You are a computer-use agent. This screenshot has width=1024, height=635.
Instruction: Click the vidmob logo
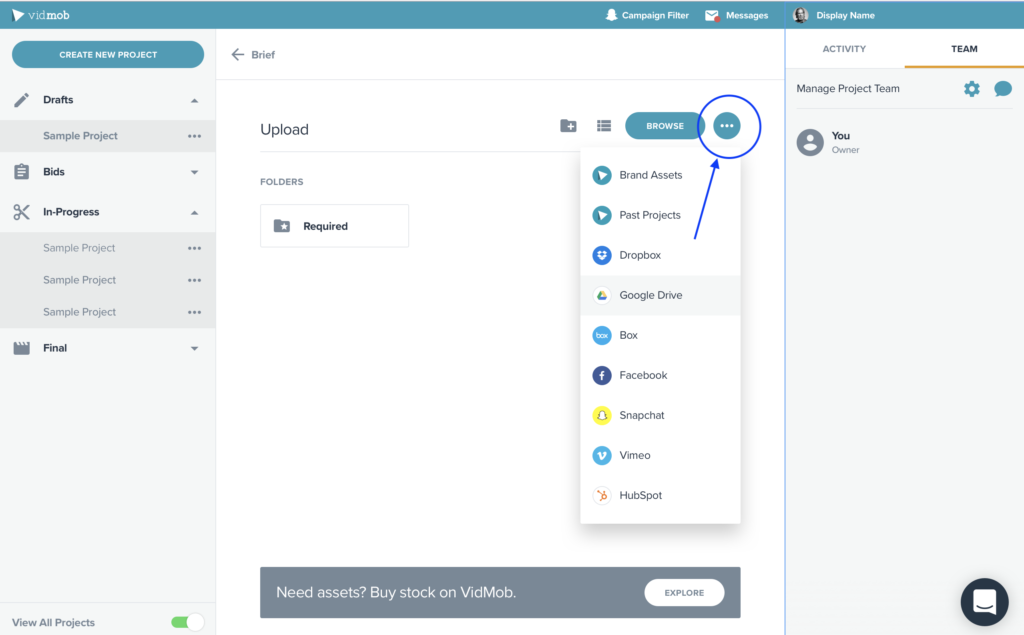(x=40, y=15)
